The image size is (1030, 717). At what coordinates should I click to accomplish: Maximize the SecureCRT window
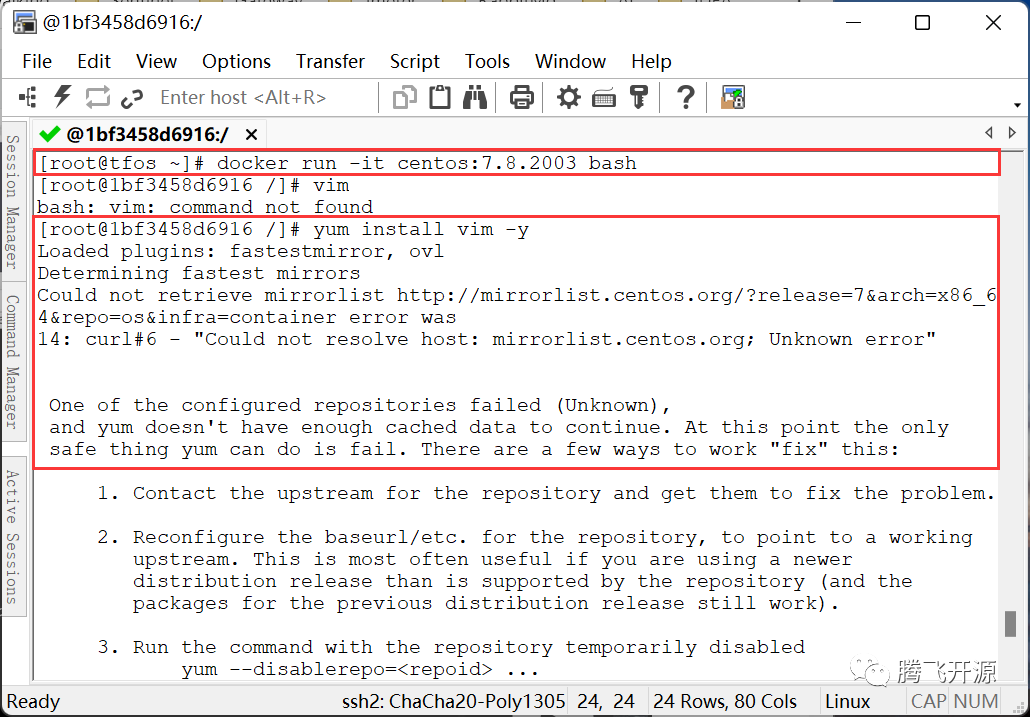922,22
